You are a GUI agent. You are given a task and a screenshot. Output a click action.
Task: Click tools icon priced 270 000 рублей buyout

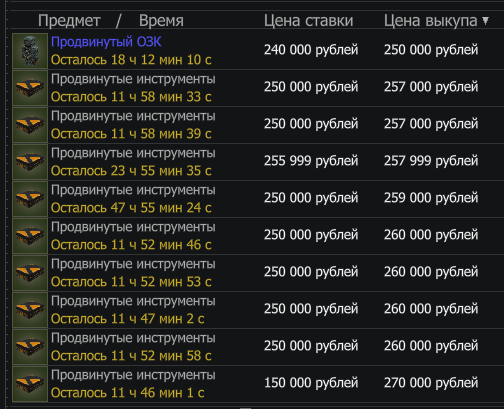[x=30, y=384]
